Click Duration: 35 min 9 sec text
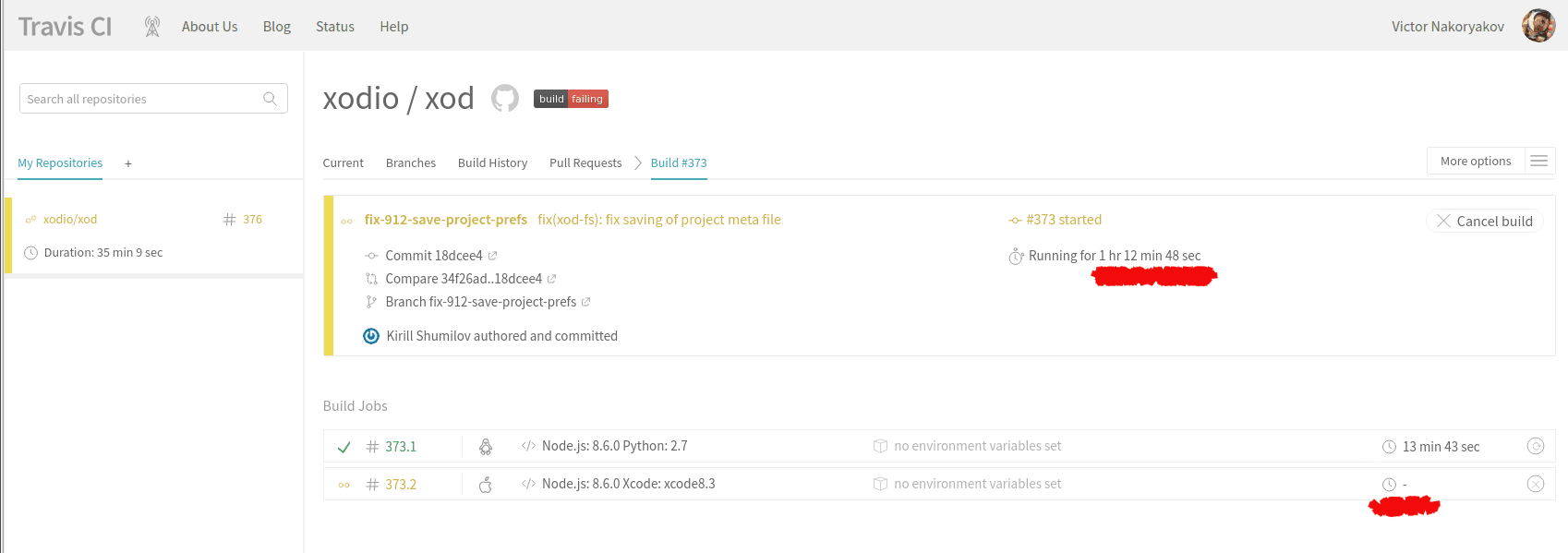This screenshot has width=1568, height=553. 103,253
